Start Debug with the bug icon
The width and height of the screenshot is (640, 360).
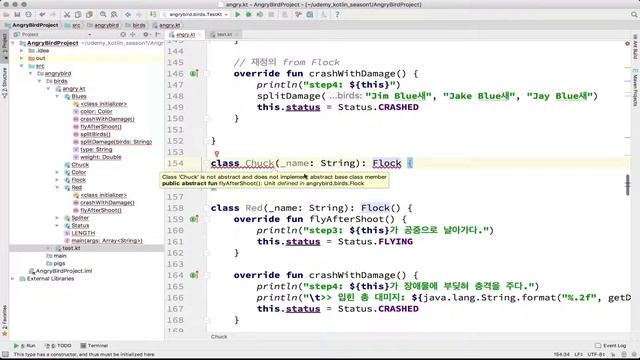248,15
